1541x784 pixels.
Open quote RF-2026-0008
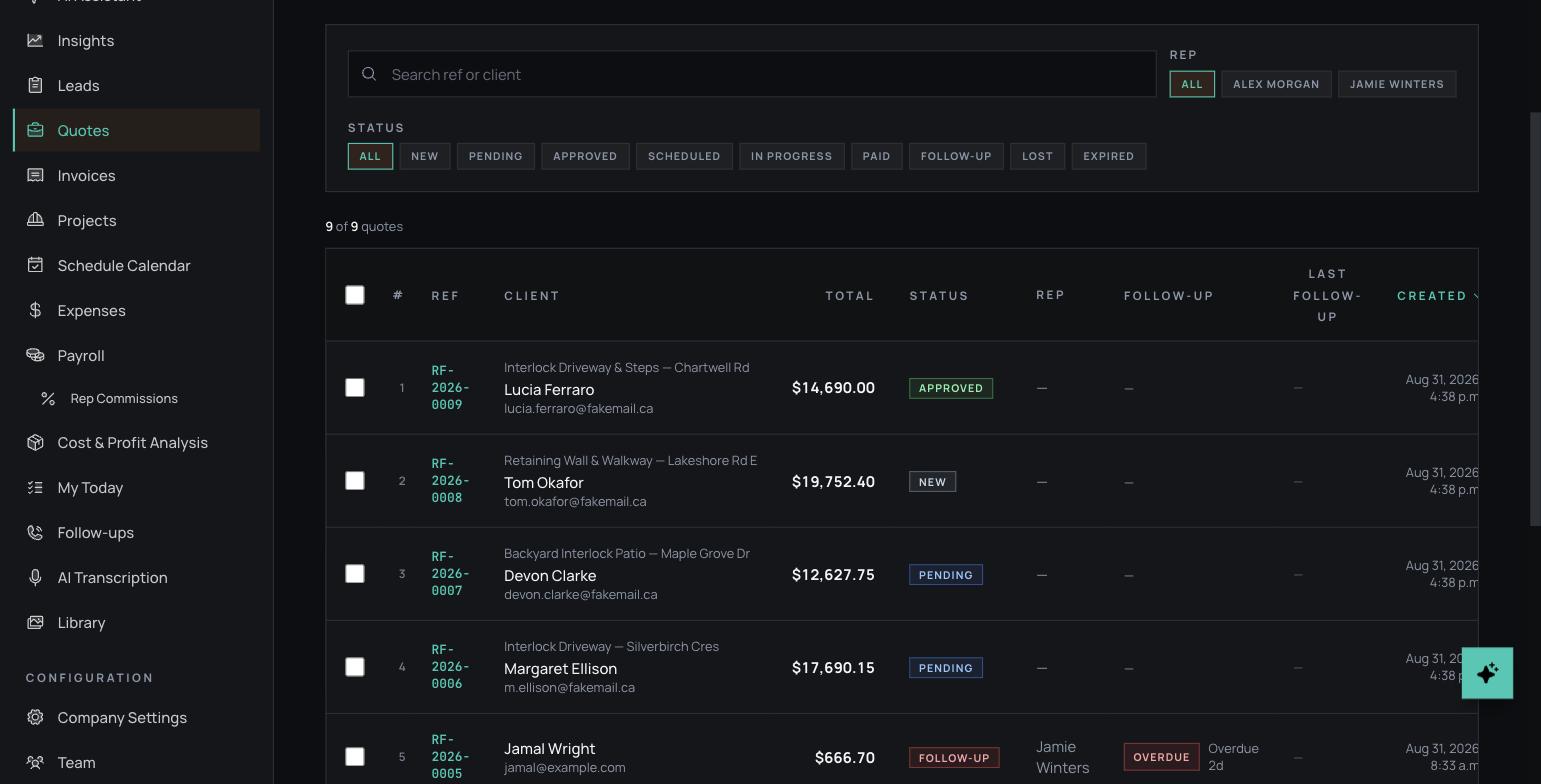pyautogui.click(x=450, y=481)
